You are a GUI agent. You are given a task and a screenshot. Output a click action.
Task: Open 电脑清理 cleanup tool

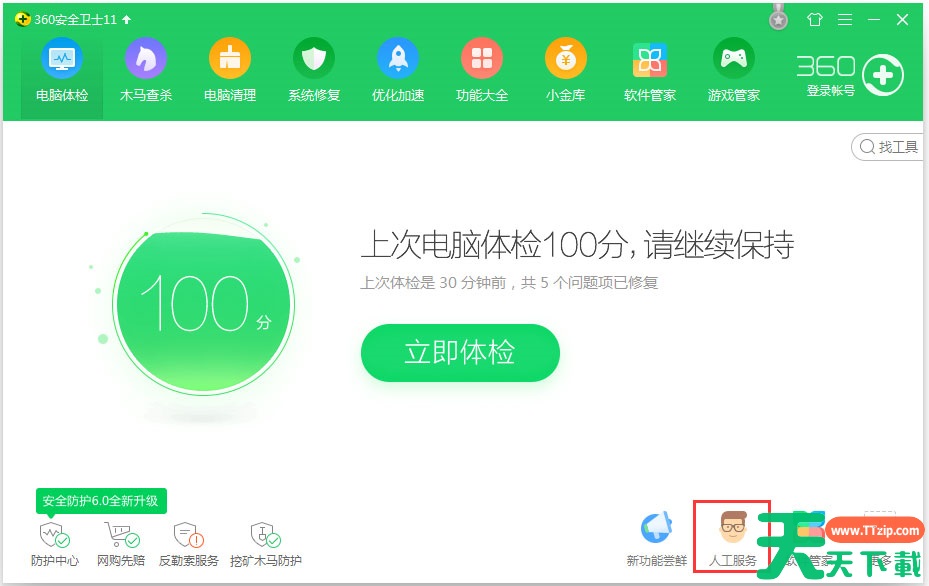click(230, 71)
